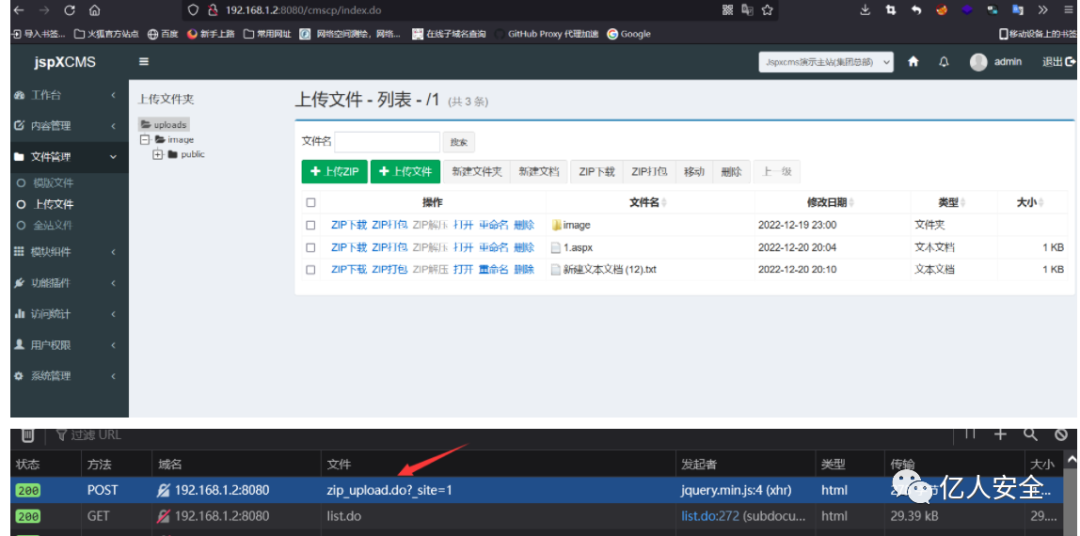This screenshot has height=536, width=1080.
Task: Expand the 模块组件 menu
Action: [x=69, y=252]
